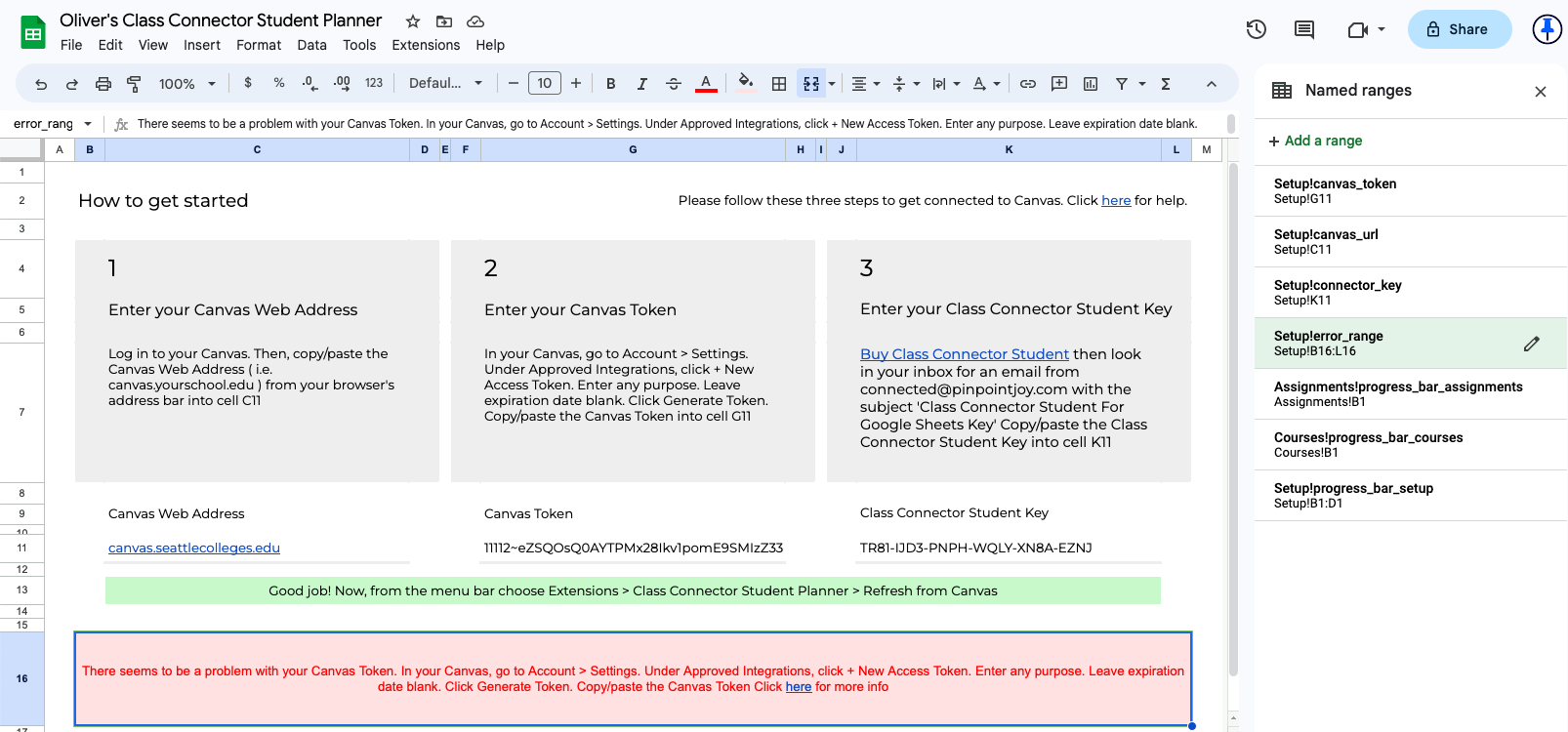Collapse the toolbar with chevron
This screenshot has width=1568, height=732.
click(1212, 84)
